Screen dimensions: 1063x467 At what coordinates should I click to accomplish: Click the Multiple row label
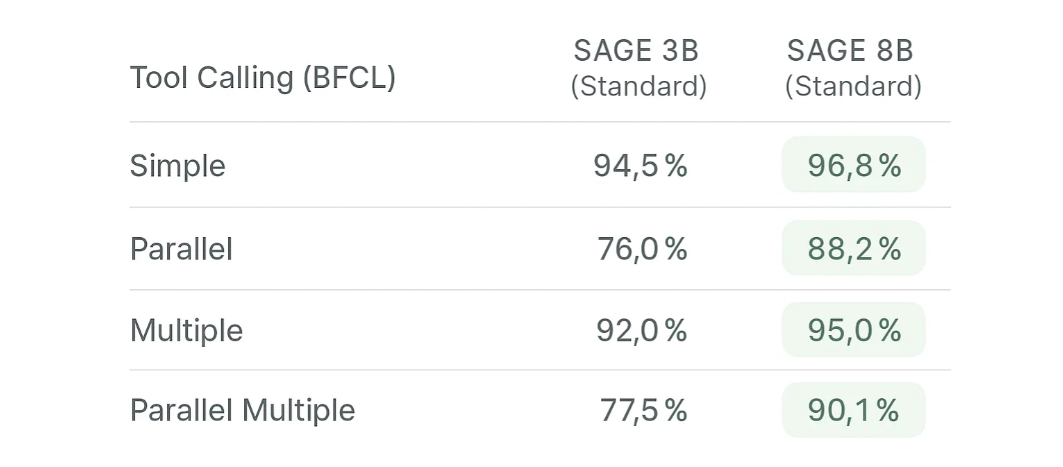[x=186, y=330]
